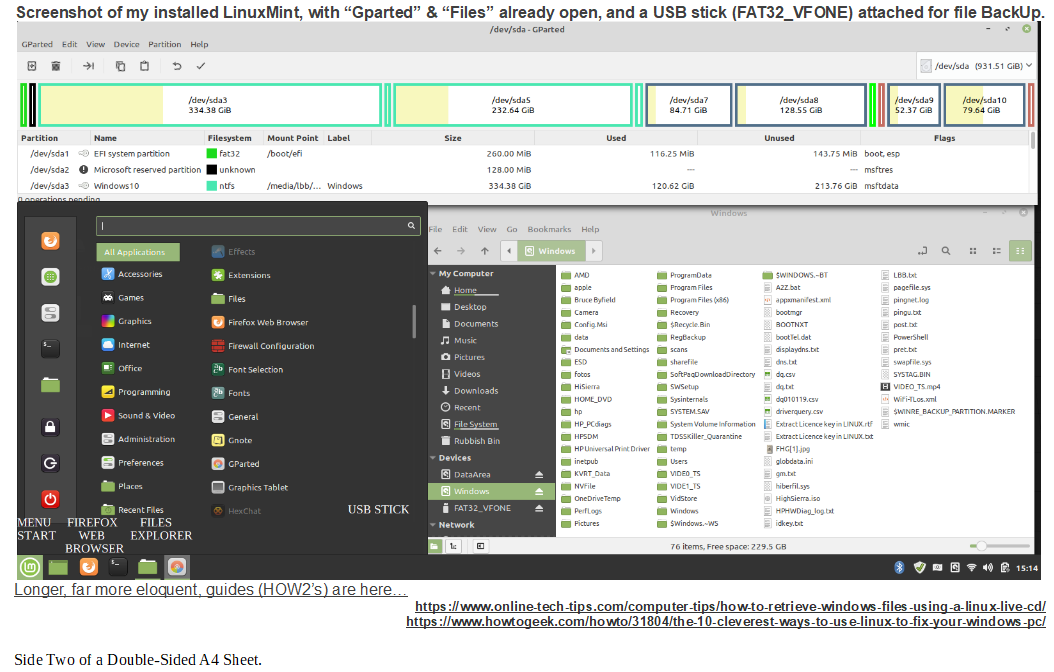Click GParted's copy partition icon
Screen dimensions: 1054x672
[x=120, y=66]
